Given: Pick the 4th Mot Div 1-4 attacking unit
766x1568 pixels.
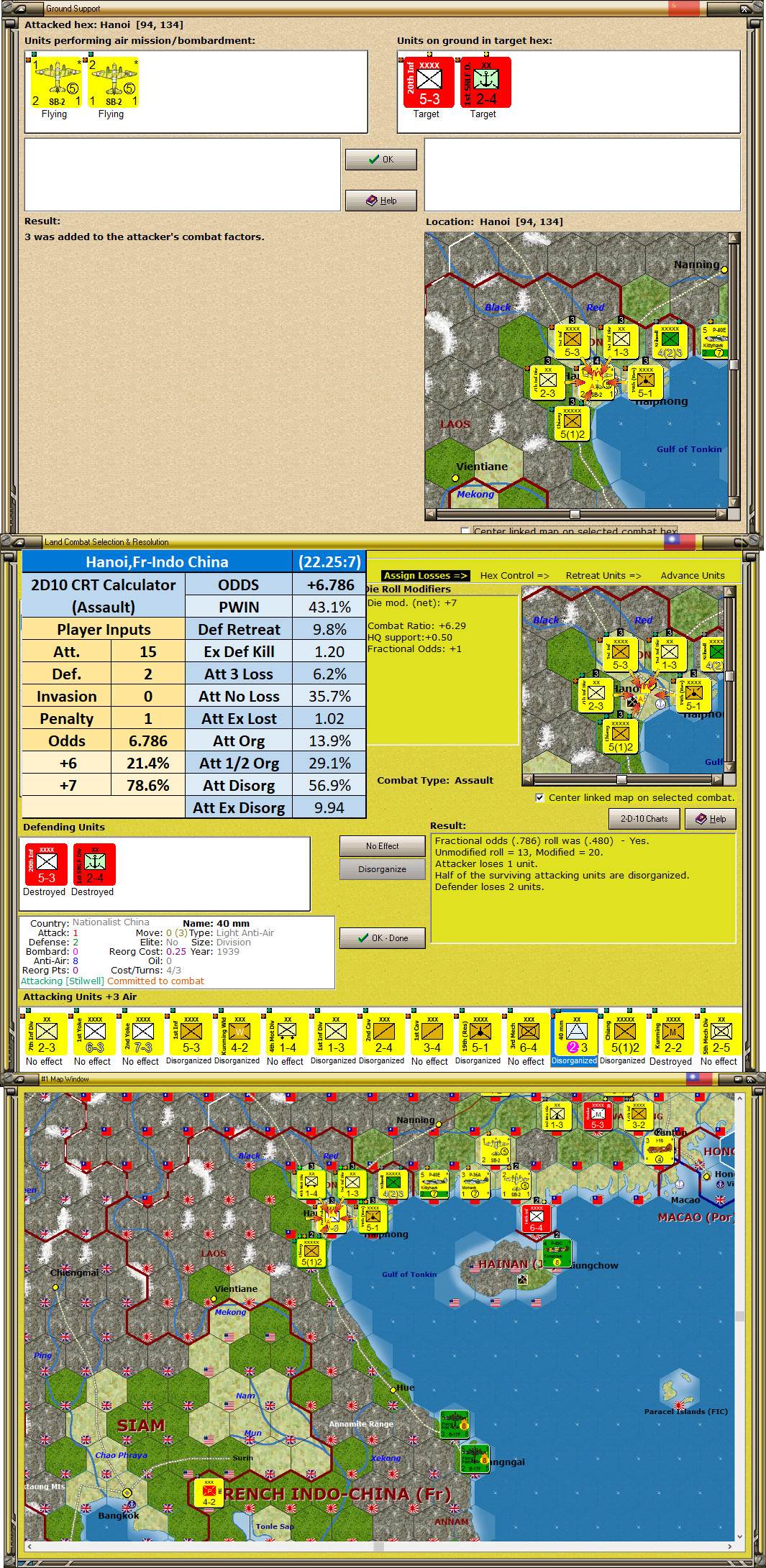Looking at the screenshot, I should [x=287, y=1035].
